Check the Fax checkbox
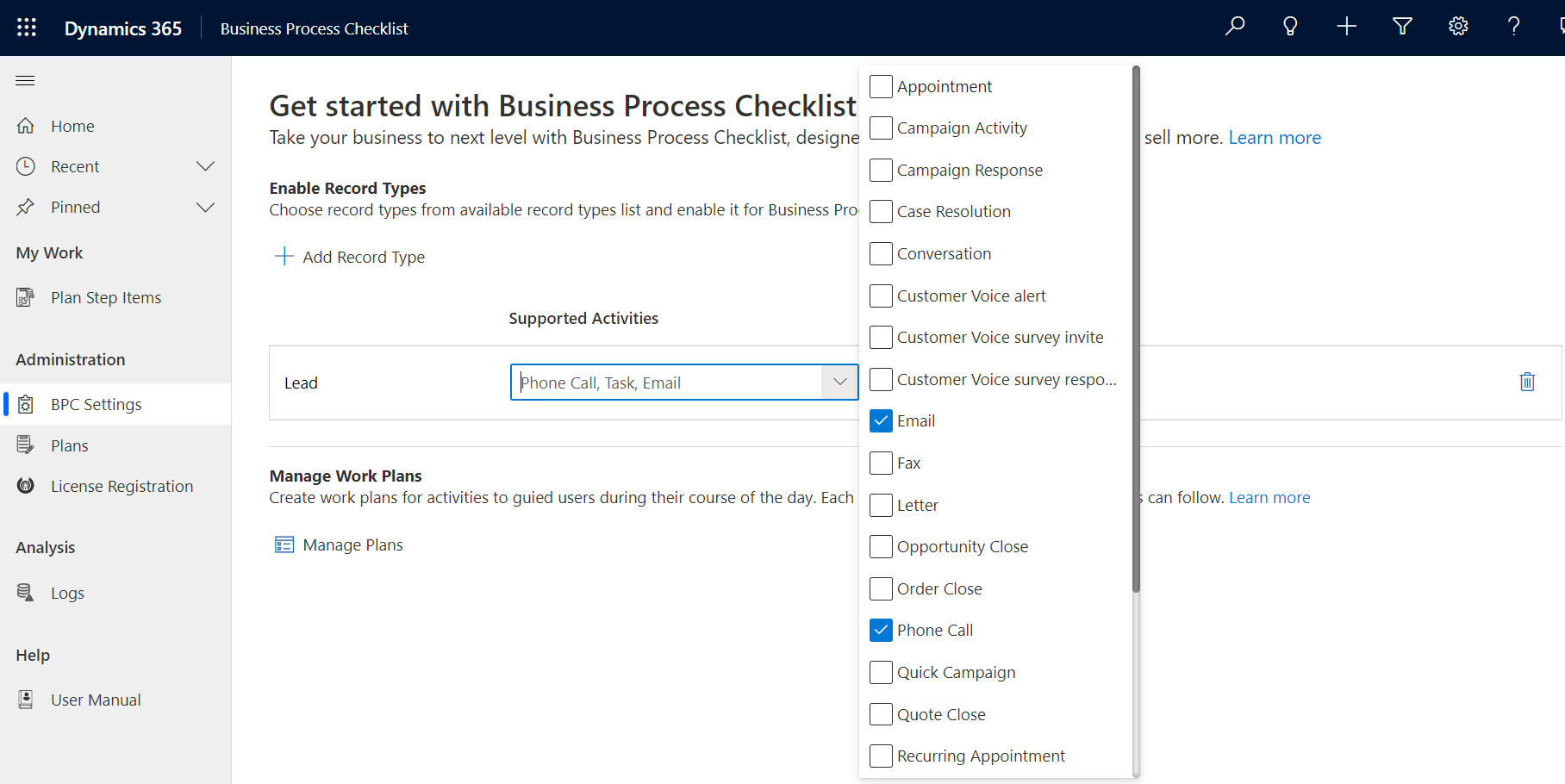The width and height of the screenshot is (1565, 784). [x=881, y=463]
